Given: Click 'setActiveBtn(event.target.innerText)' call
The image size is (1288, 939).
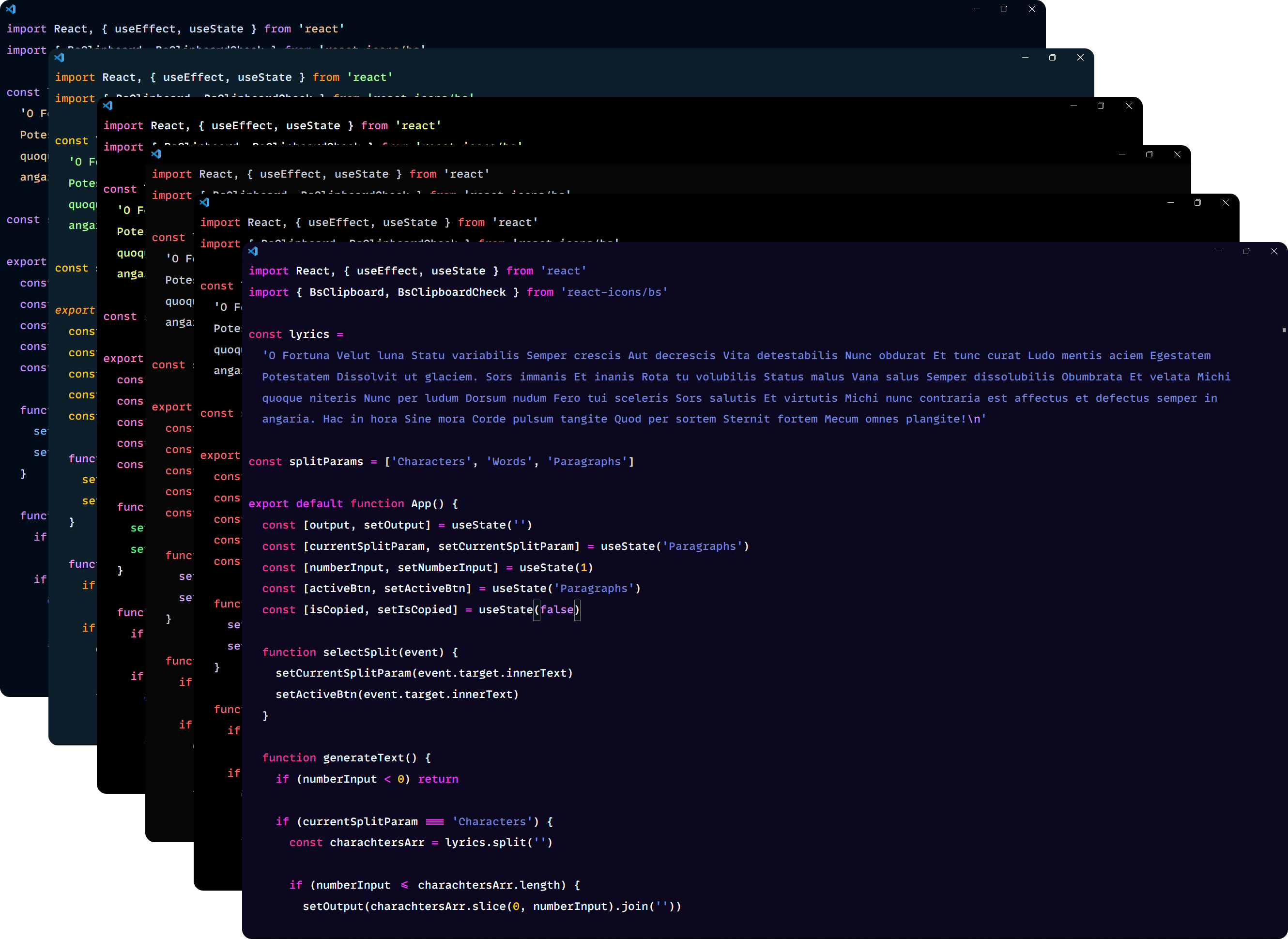Looking at the screenshot, I should 397,694.
